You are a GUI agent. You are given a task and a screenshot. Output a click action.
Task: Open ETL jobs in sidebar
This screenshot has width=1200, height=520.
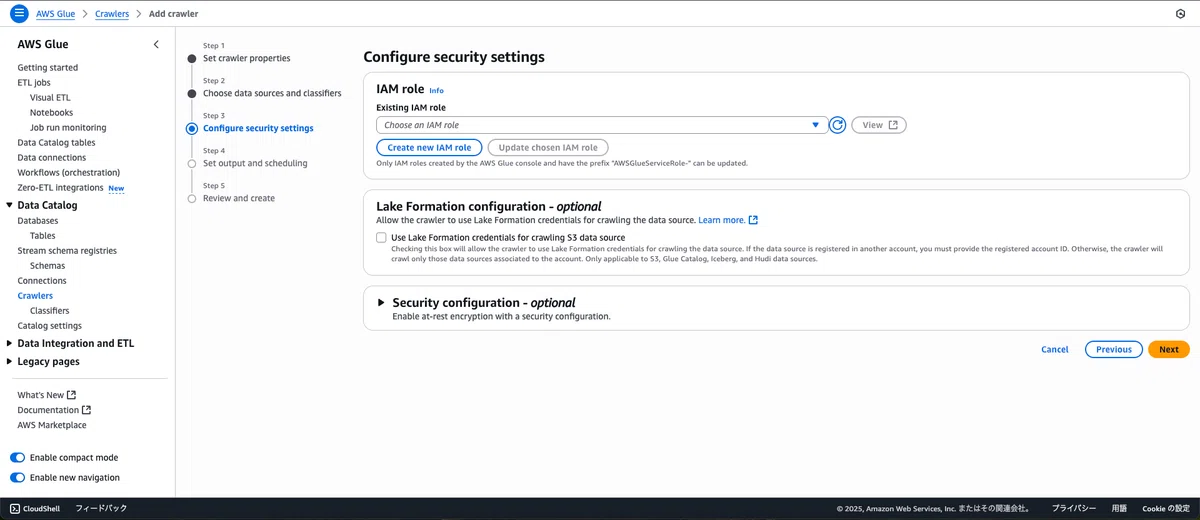[34, 83]
